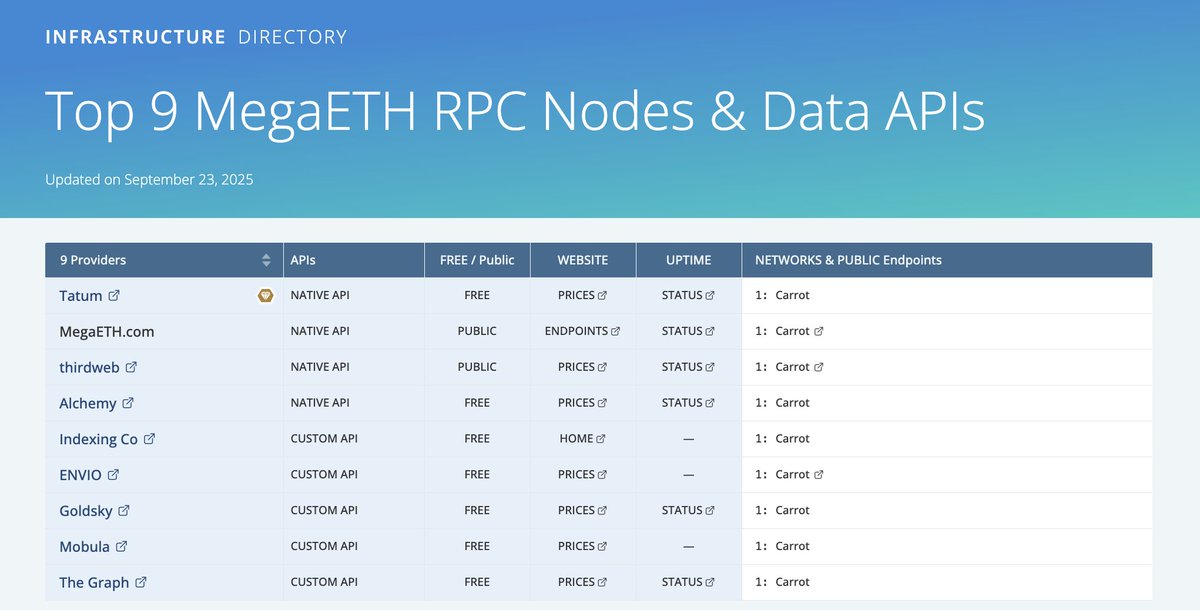Viewport: 1200px width, 610px height.
Task: Click the Mobula provider name
Action: 85,546
